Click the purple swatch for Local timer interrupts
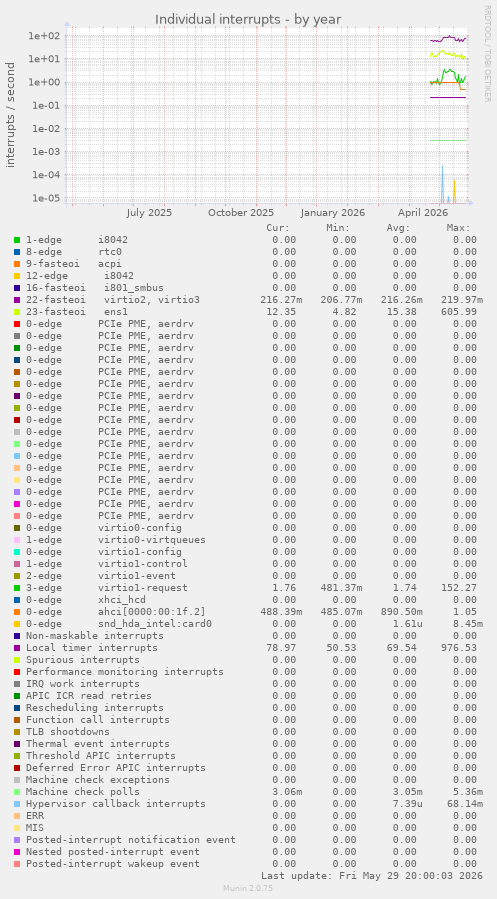 tap(17, 648)
